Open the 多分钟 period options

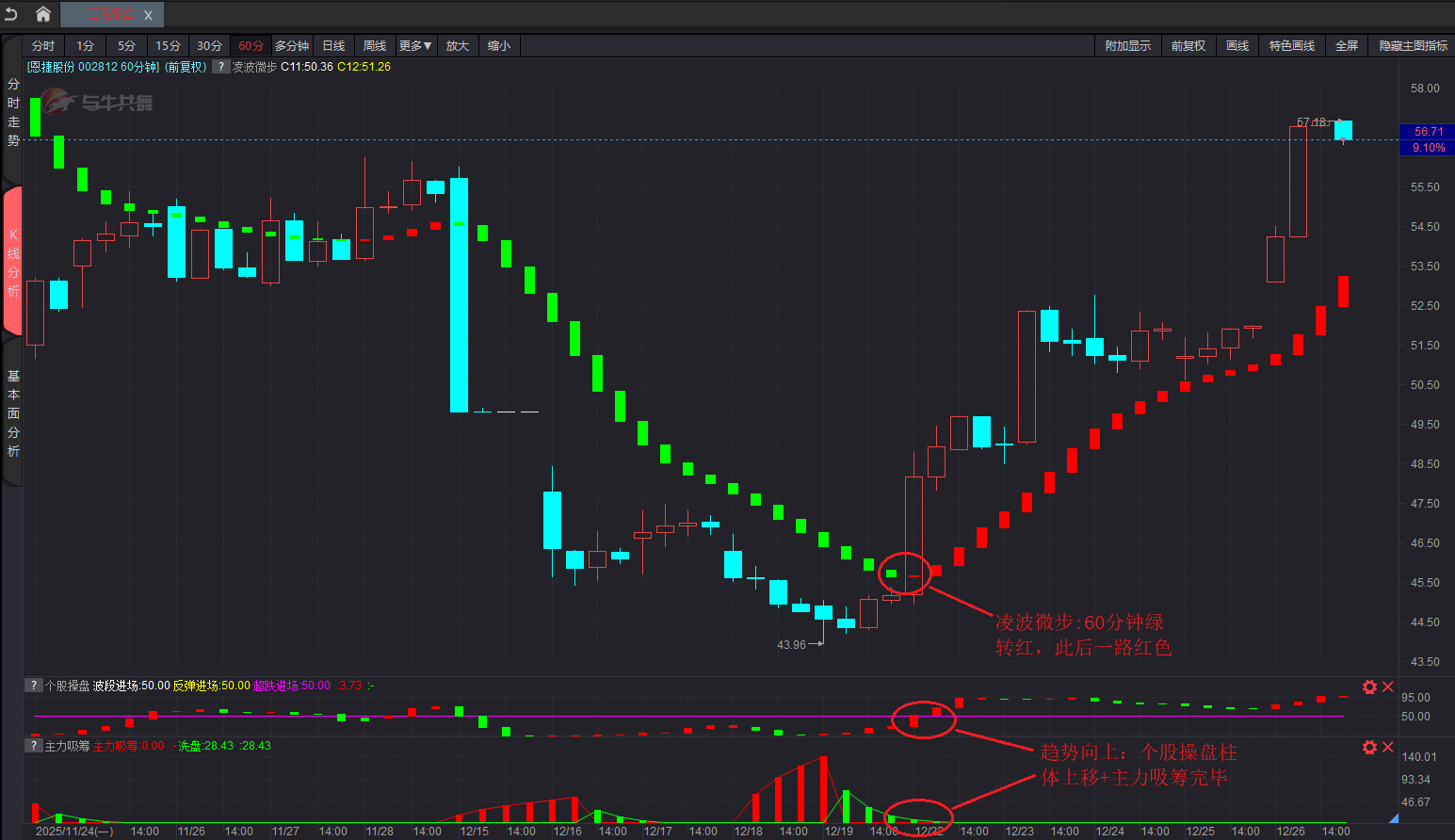(x=292, y=46)
